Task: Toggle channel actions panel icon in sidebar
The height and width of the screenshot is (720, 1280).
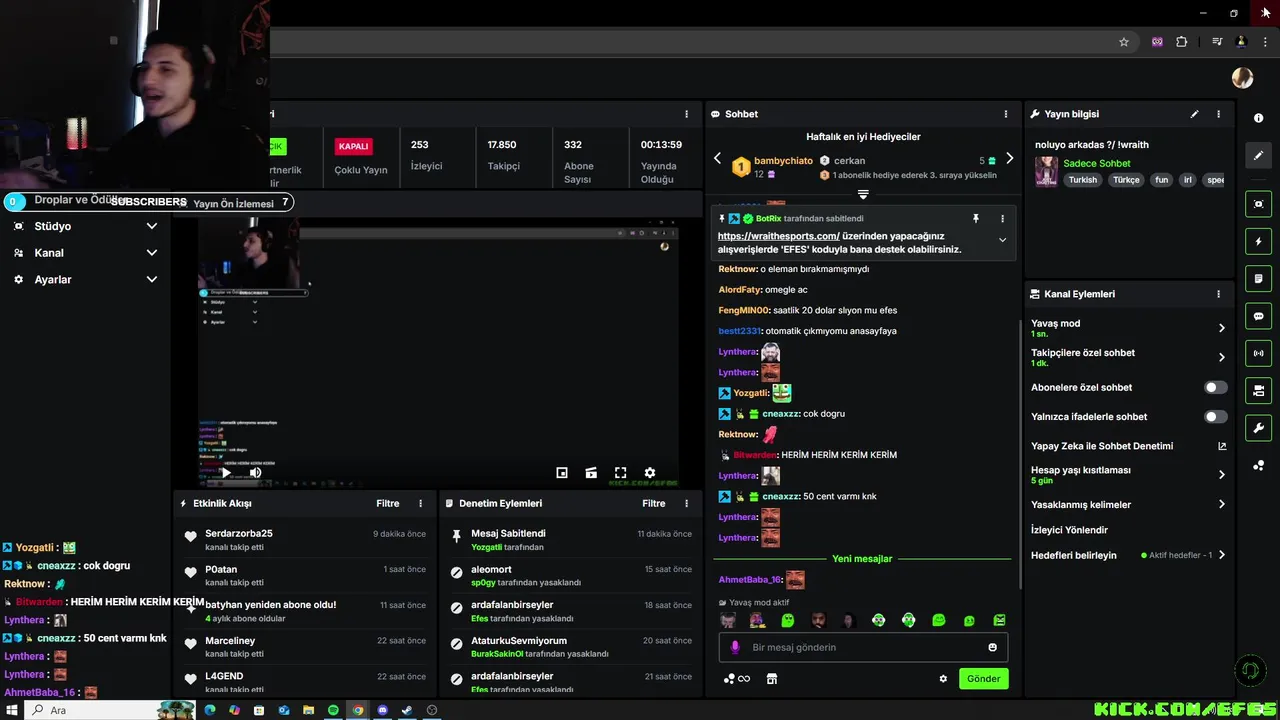Action: point(1258,390)
